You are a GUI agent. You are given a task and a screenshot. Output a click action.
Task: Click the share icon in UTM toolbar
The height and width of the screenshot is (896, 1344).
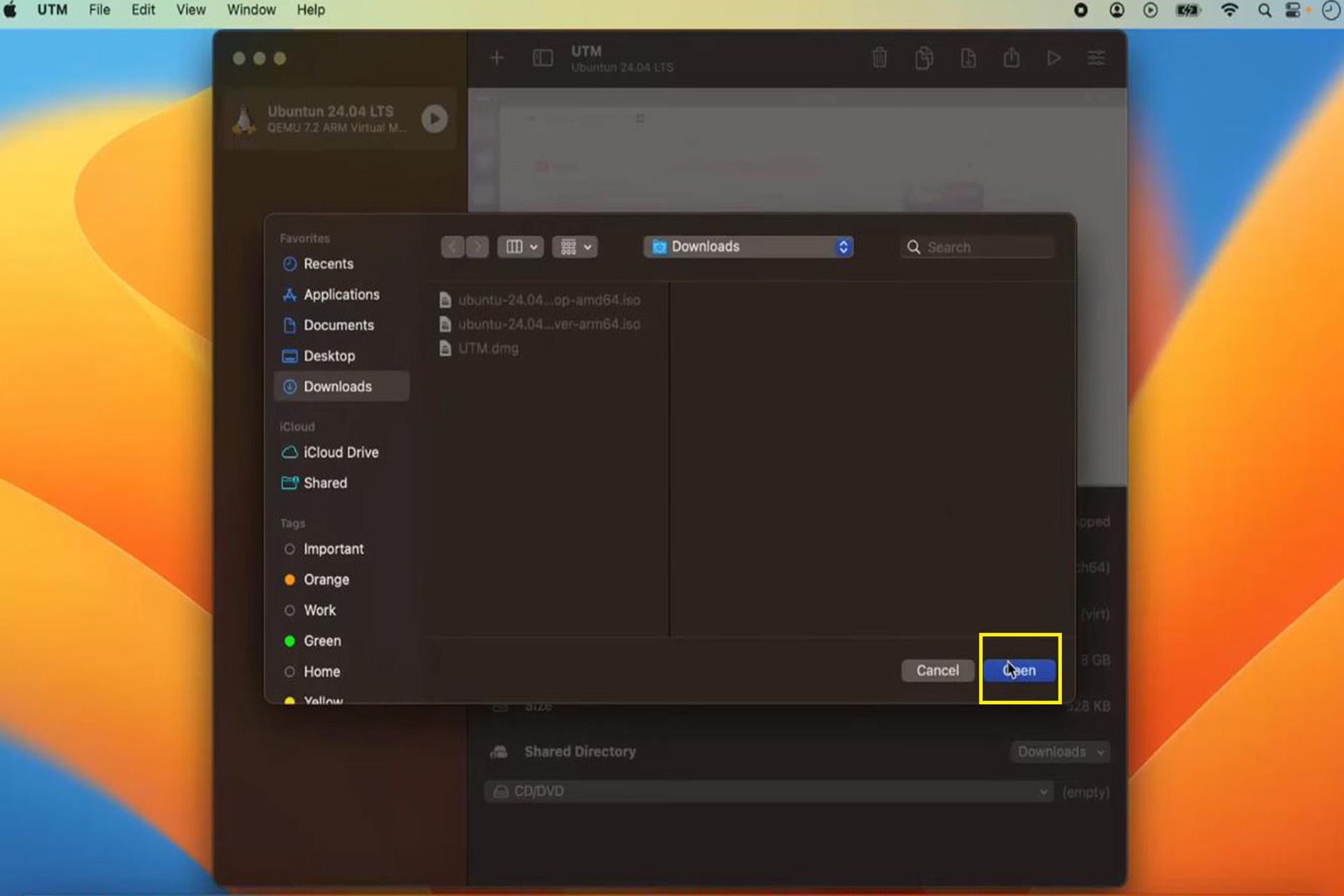[1011, 58]
